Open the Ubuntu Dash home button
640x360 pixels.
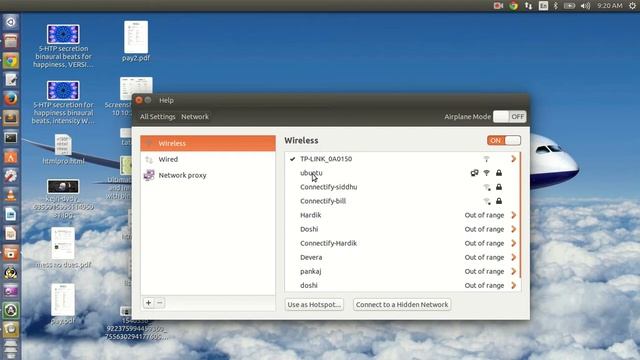[x=11, y=22]
